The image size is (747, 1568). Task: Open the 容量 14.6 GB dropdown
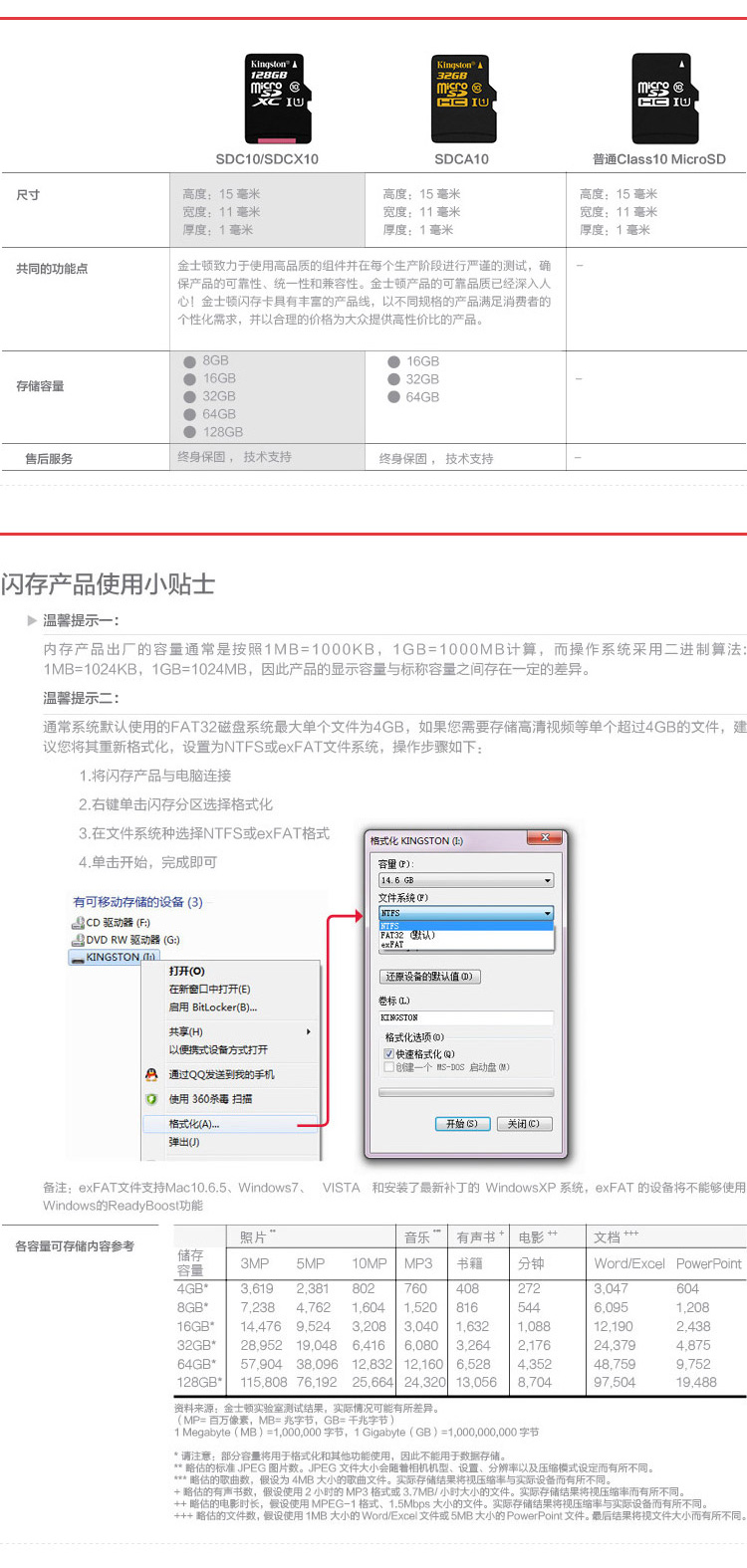(x=465, y=881)
